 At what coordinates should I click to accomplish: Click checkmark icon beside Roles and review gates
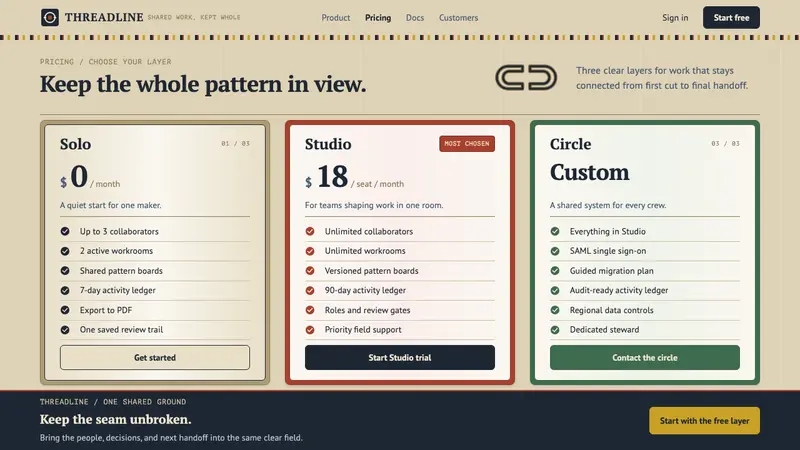pos(310,310)
